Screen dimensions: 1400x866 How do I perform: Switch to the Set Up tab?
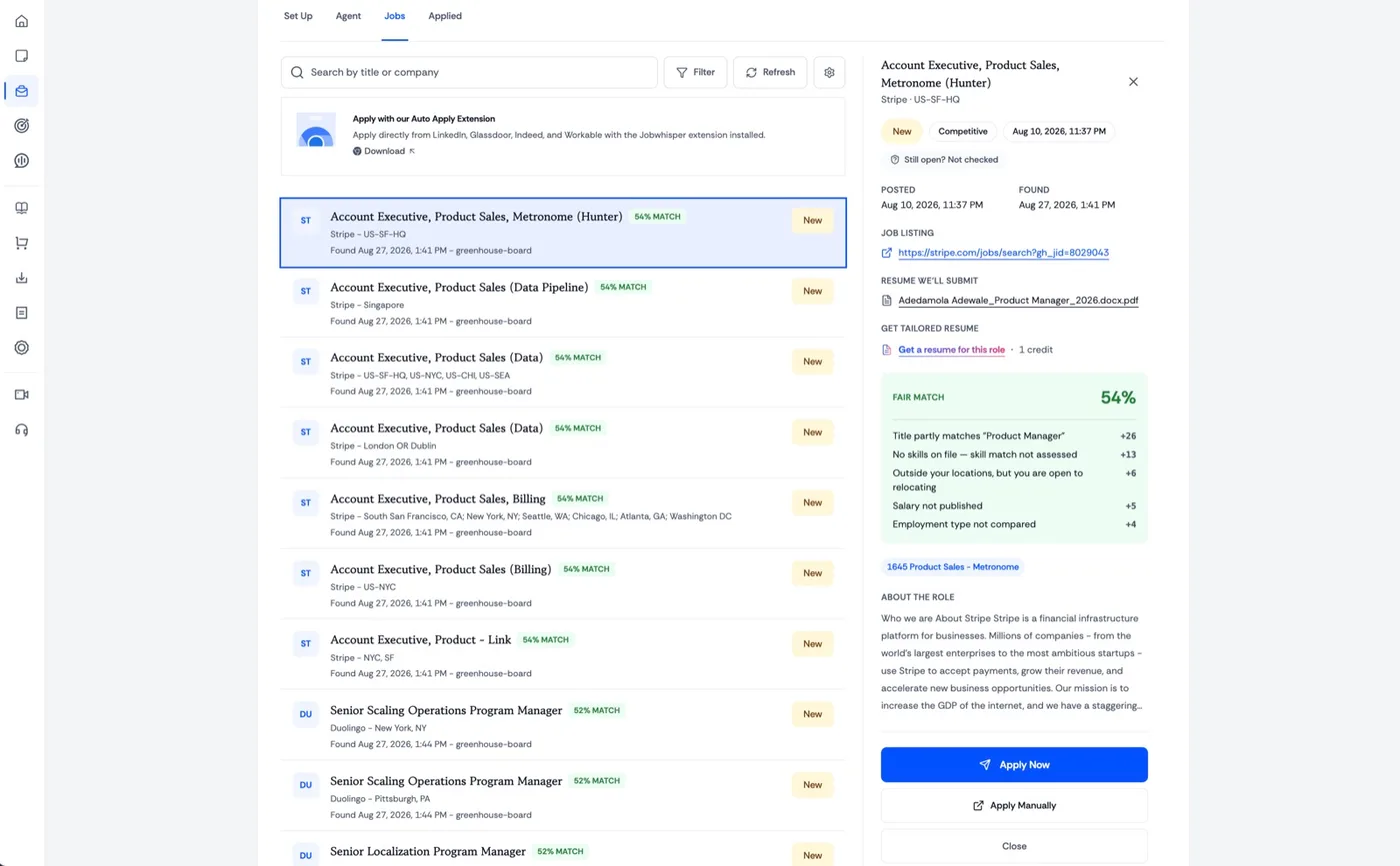298,16
